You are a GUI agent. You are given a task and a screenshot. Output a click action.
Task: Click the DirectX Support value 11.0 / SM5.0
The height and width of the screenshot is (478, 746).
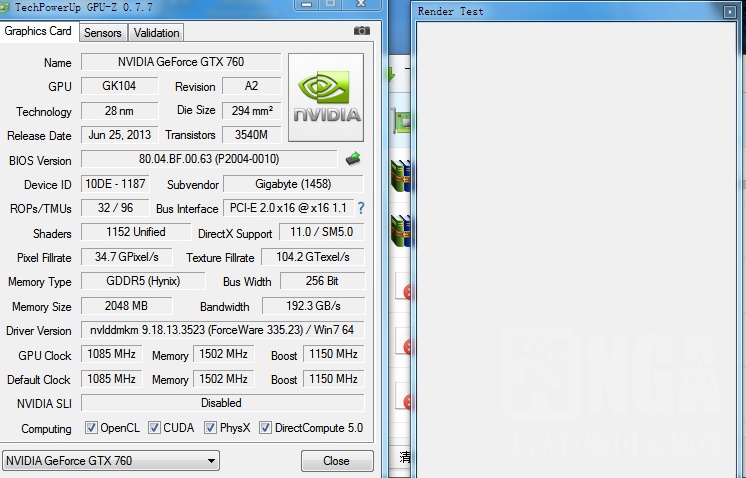(x=322, y=232)
